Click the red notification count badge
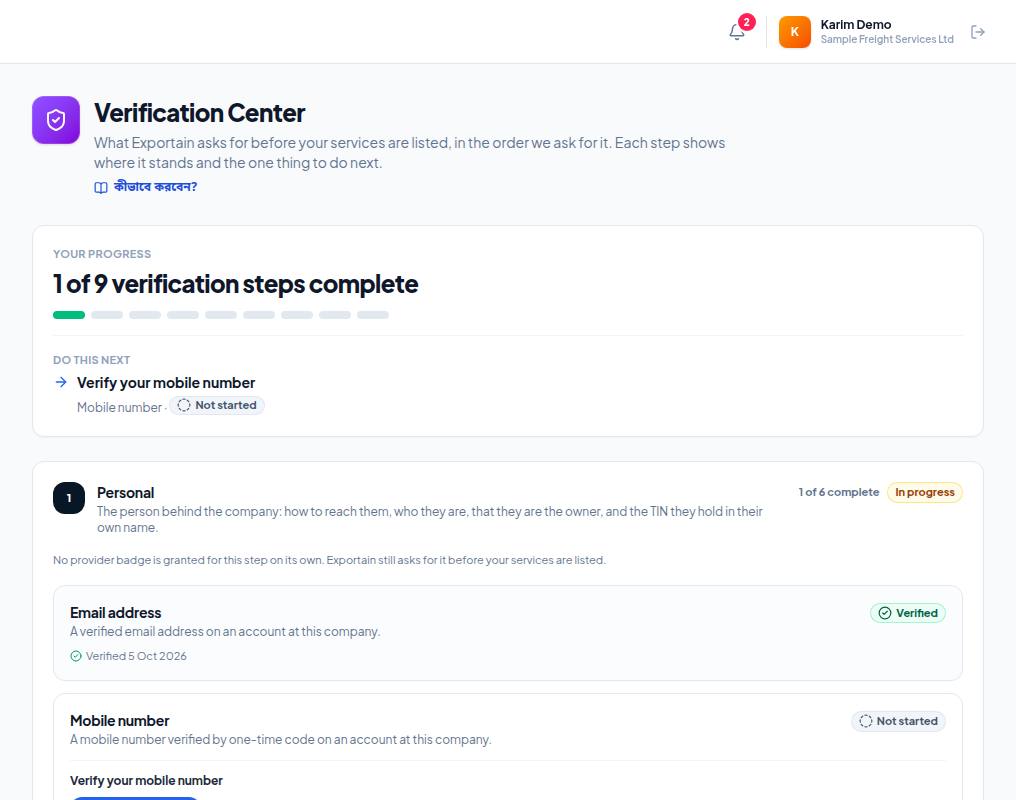 [x=746, y=22]
